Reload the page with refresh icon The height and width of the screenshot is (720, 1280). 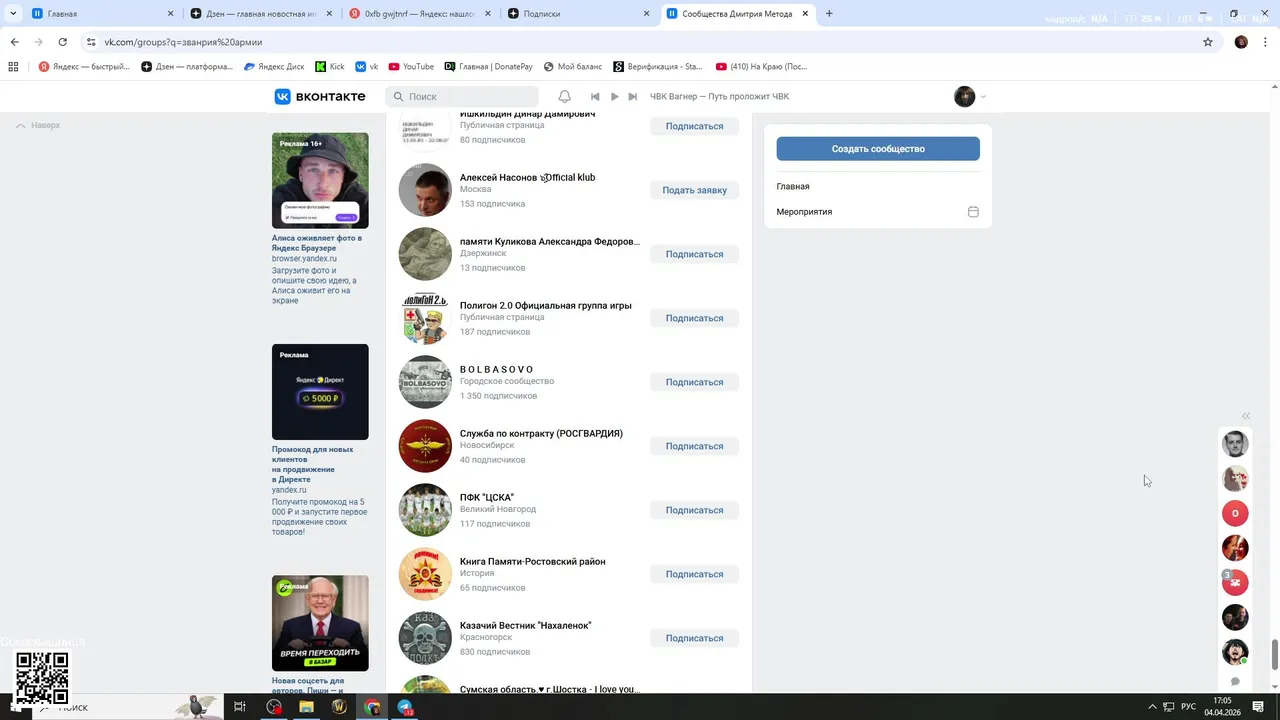[x=62, y=42]
